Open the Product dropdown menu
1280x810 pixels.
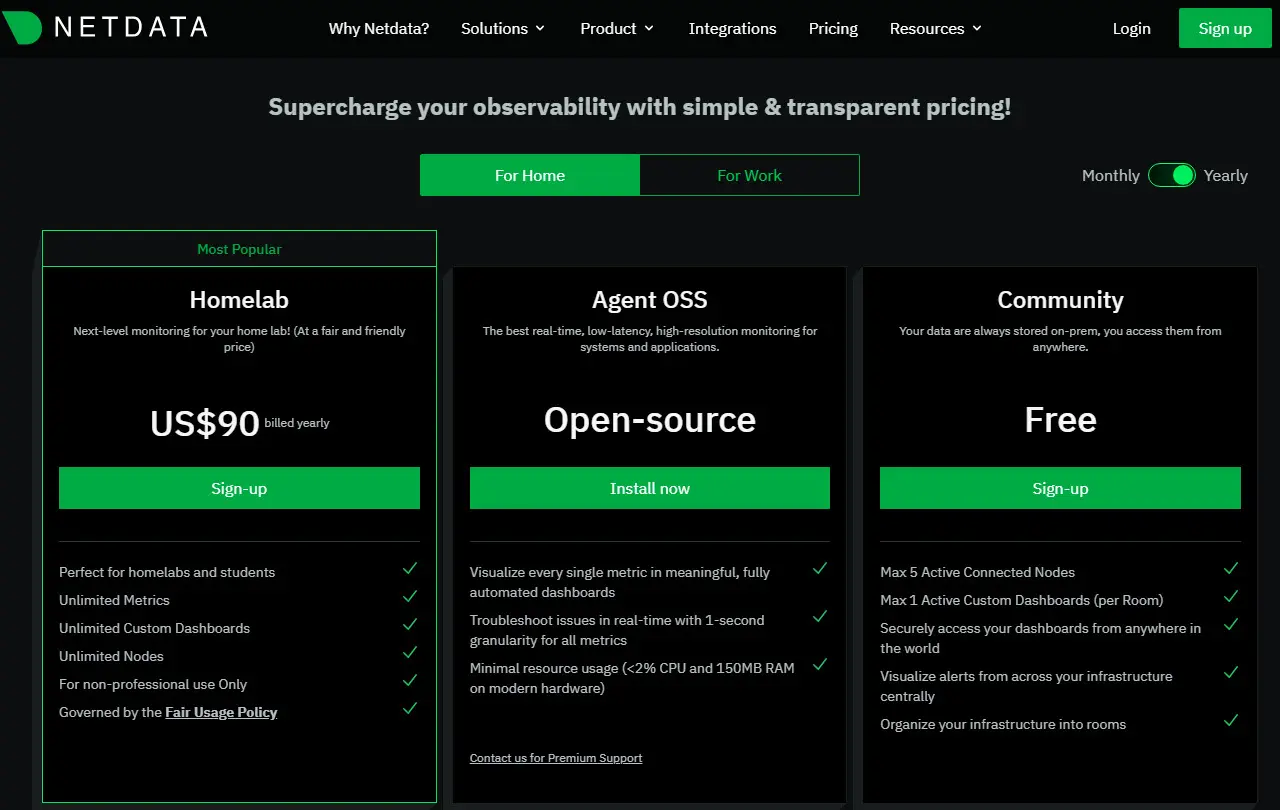(617, 29)
